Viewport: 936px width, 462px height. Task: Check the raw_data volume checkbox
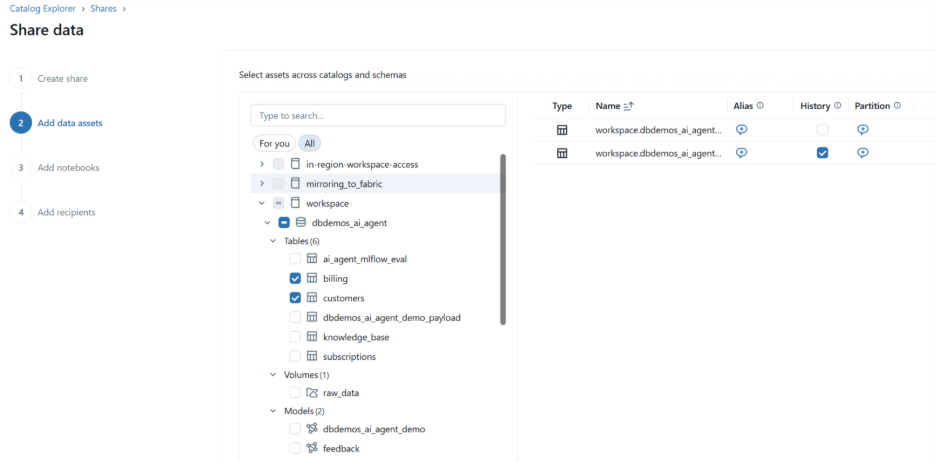(x=295, y=393)
